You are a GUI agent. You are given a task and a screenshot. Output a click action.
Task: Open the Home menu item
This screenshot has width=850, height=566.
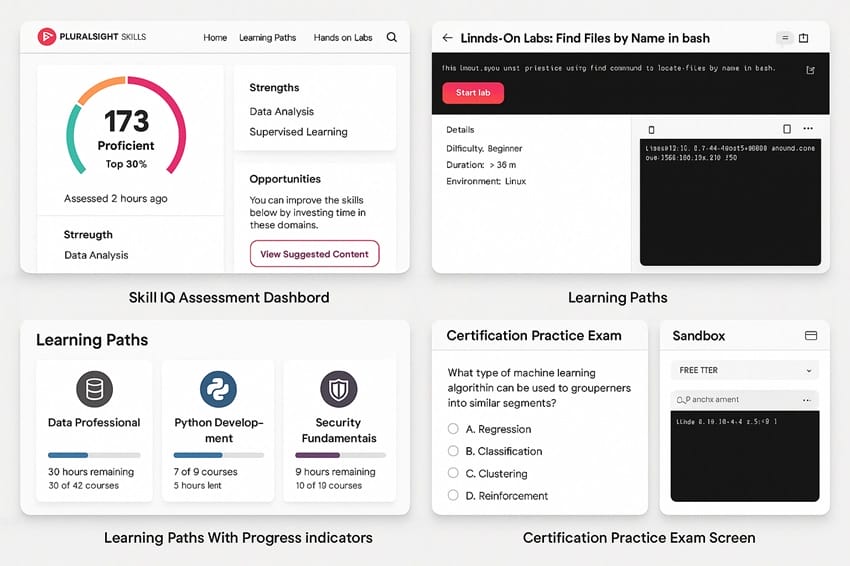tap(215, 37)
